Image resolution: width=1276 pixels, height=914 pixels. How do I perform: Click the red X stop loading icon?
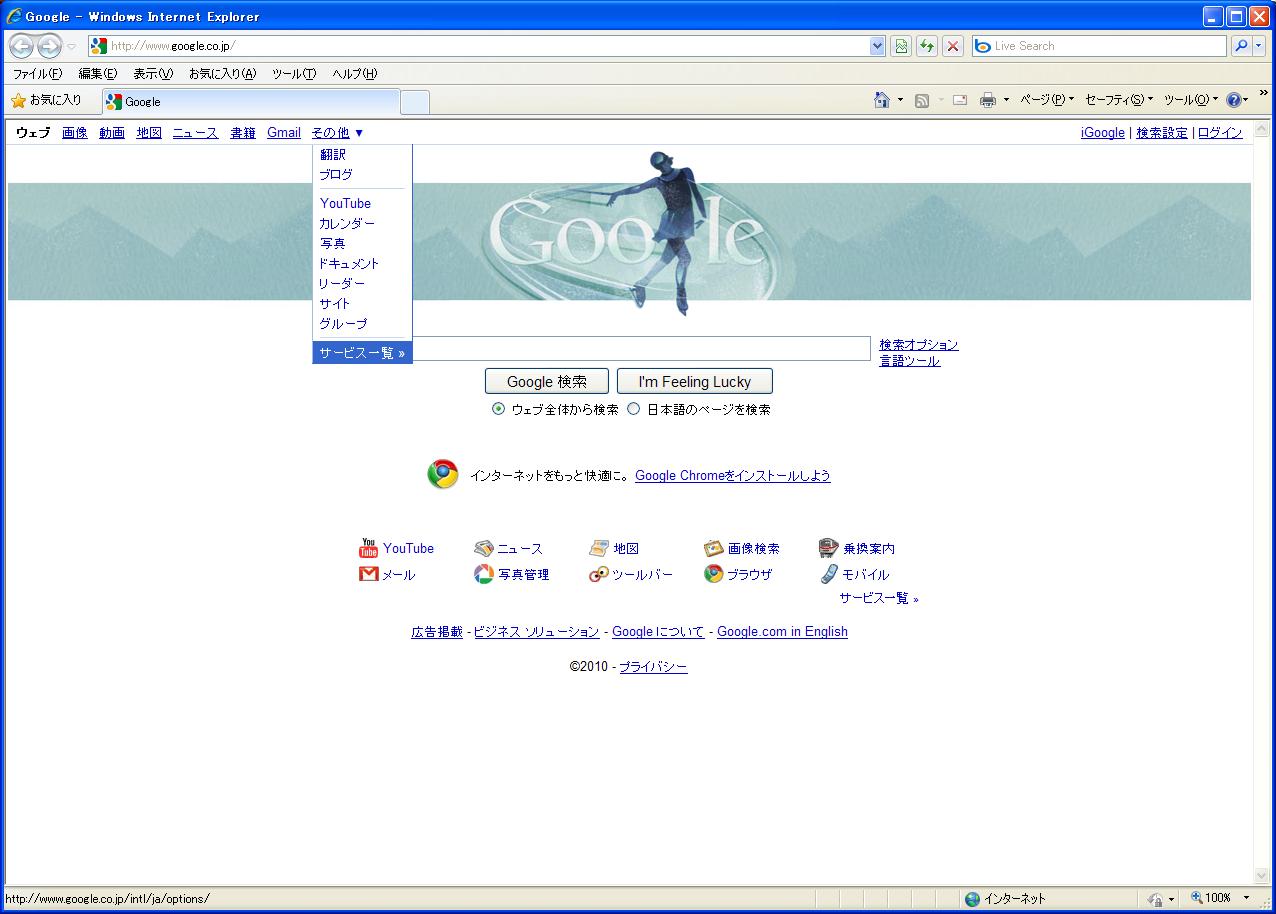(953, 46)
